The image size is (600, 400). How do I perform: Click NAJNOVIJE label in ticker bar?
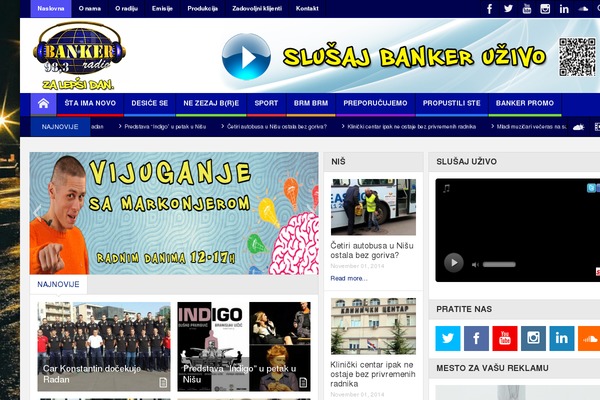60,127
